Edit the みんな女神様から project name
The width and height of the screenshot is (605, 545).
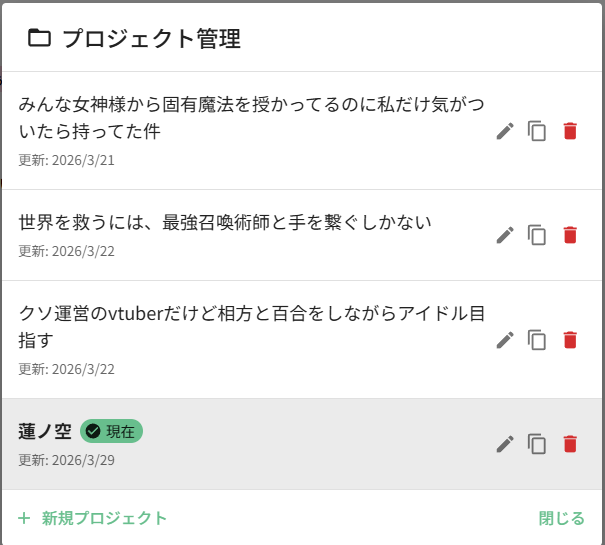(x=505, y=131)
